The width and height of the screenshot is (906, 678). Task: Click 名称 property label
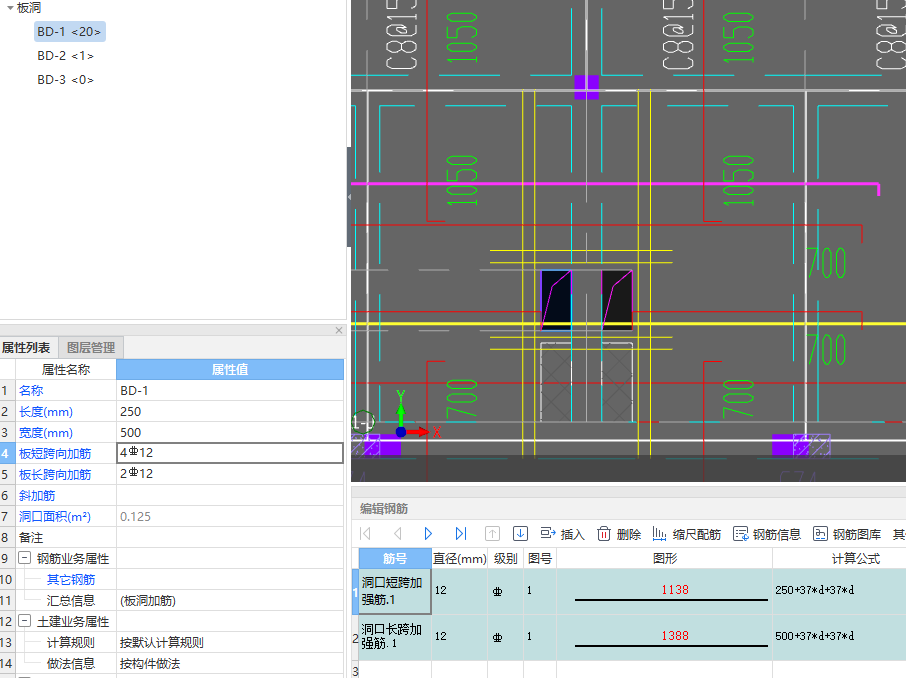(x=31, y=391)
